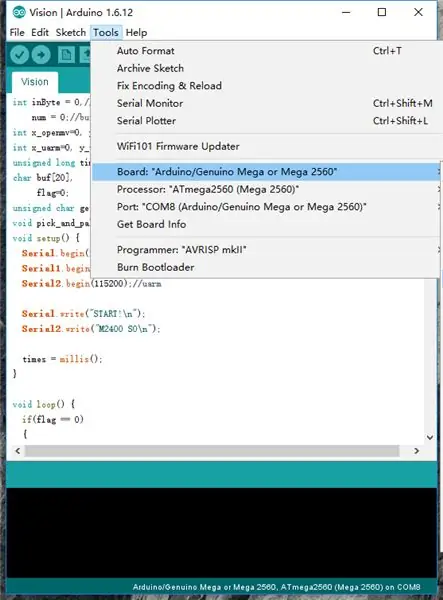The image size is (443, 600).
Task: Open the Edit menu
Action: 40,33
